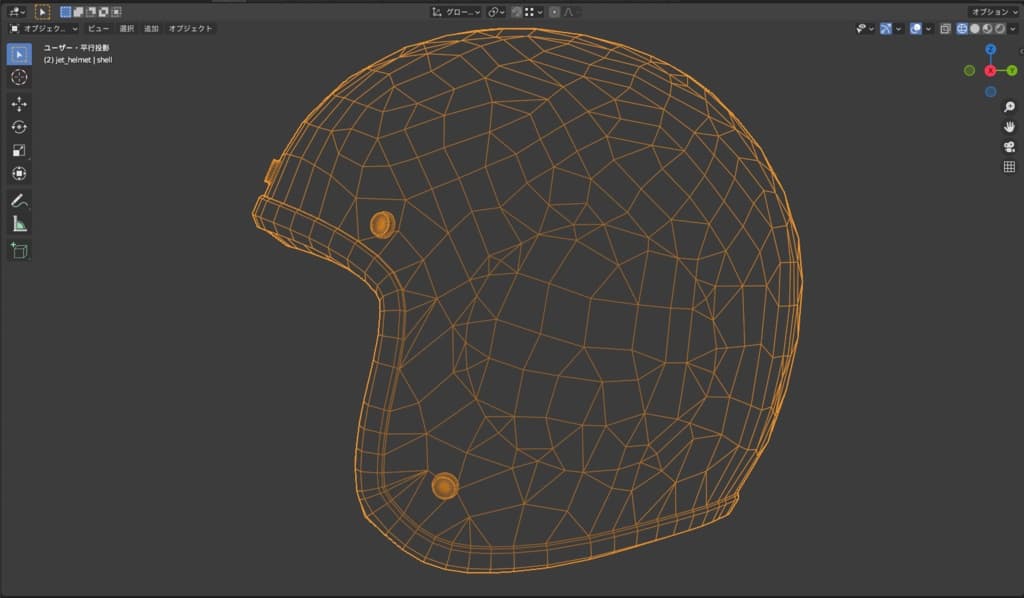
Task: Click the Add Cube tool
Action: coord(19,250)
